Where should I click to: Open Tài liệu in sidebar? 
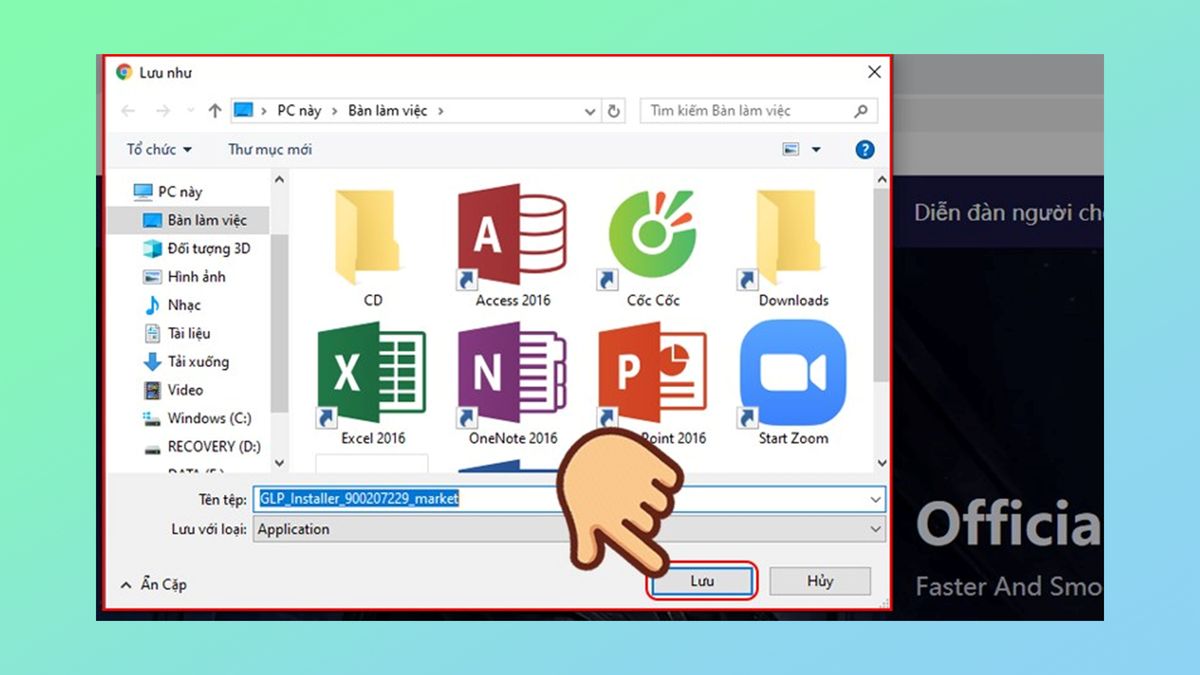[176, 333]
